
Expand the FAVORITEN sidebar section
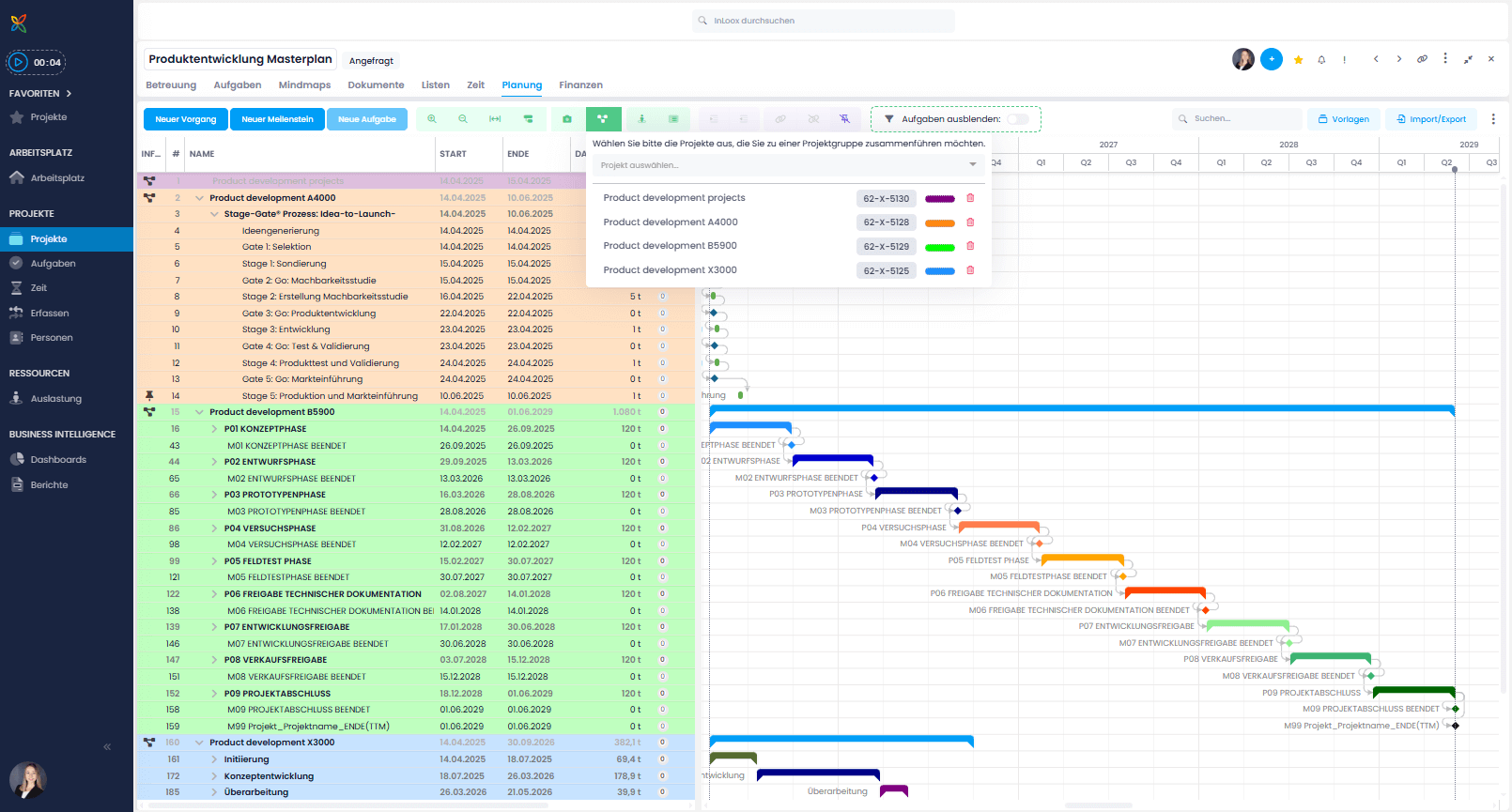[x=69, y=94]
